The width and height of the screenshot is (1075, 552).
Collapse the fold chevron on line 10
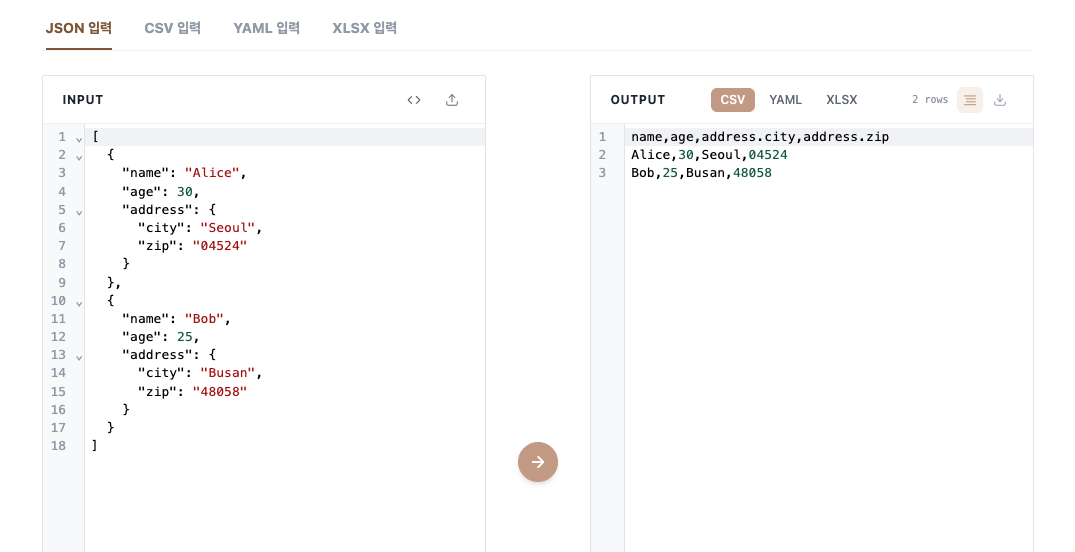[79, 303]
